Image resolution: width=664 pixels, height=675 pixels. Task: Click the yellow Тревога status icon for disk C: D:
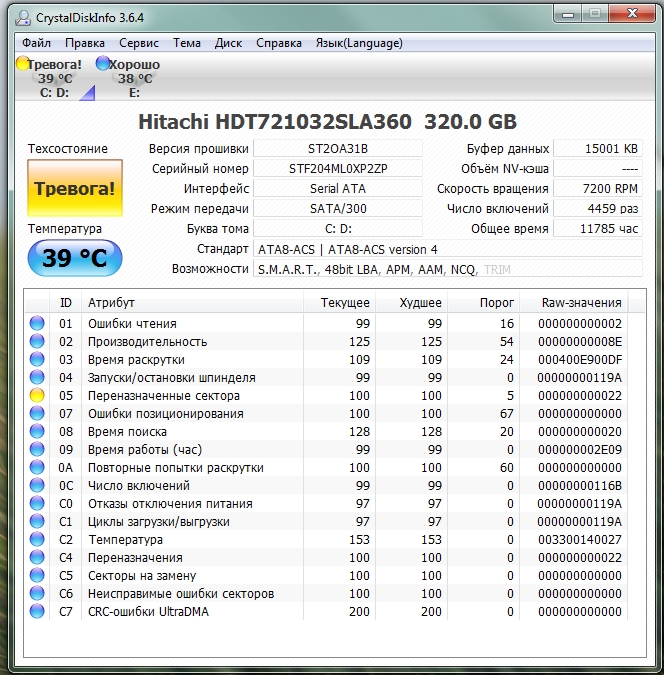22,64
